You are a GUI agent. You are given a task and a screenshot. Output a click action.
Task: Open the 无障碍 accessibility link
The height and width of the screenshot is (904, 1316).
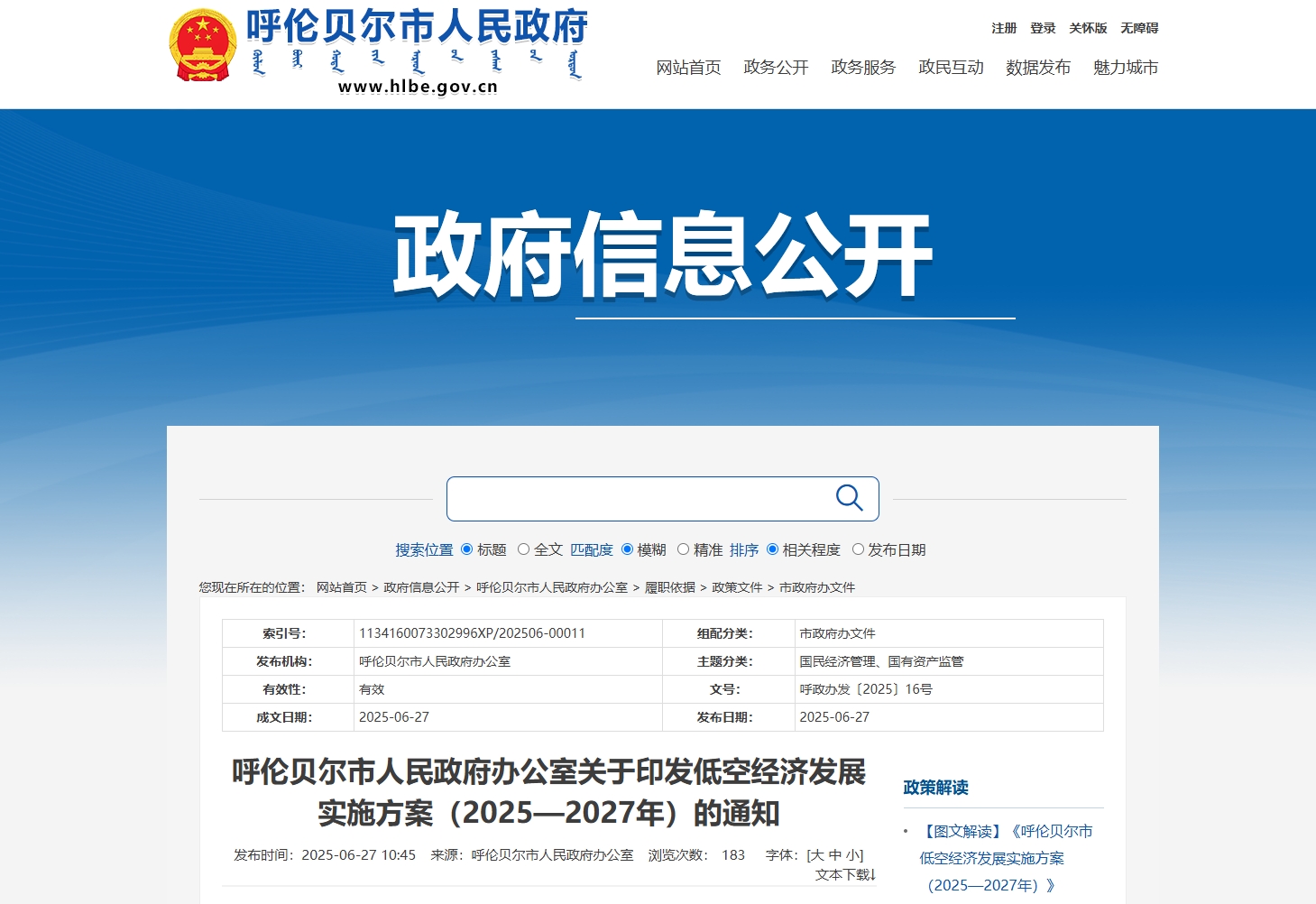1139,29
